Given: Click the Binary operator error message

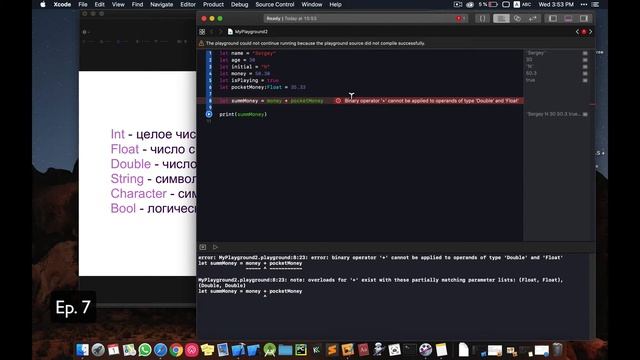Looking at the screenshot, I should [x=431, y=100].
